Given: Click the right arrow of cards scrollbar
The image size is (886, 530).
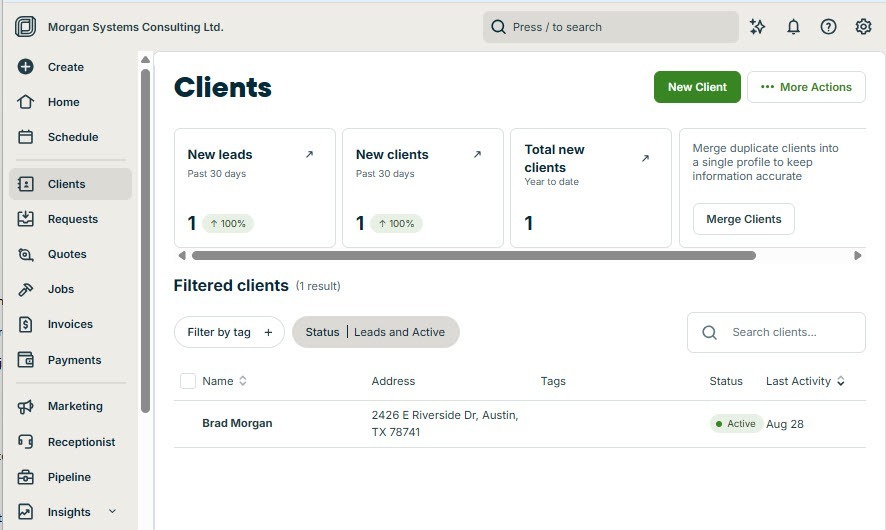Looking at the screenshot, I should coord(858,255).
